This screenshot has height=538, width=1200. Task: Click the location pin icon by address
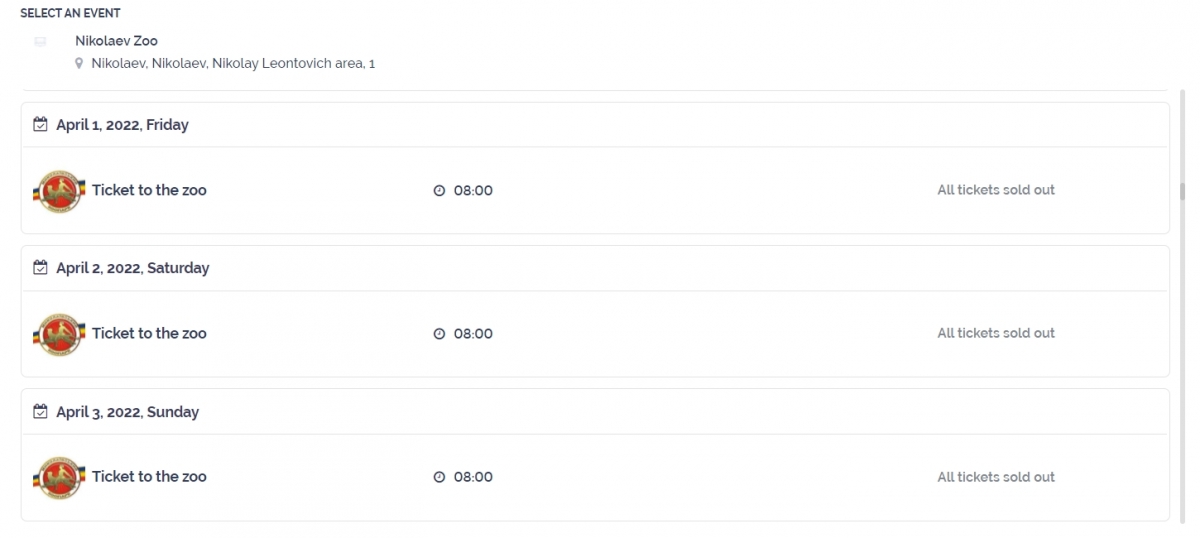point(79,64)
